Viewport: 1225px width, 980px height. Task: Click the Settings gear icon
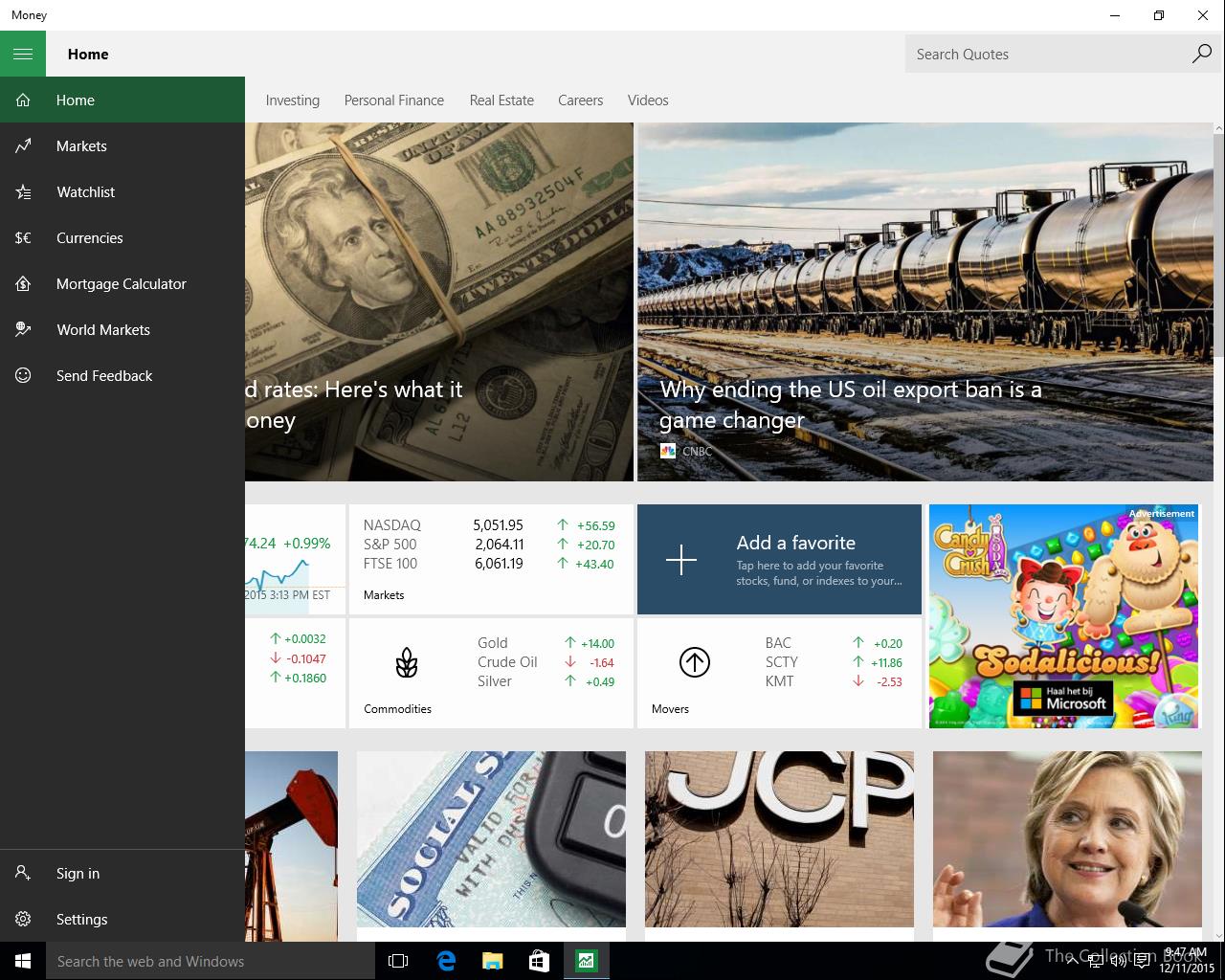pos(23,919)
